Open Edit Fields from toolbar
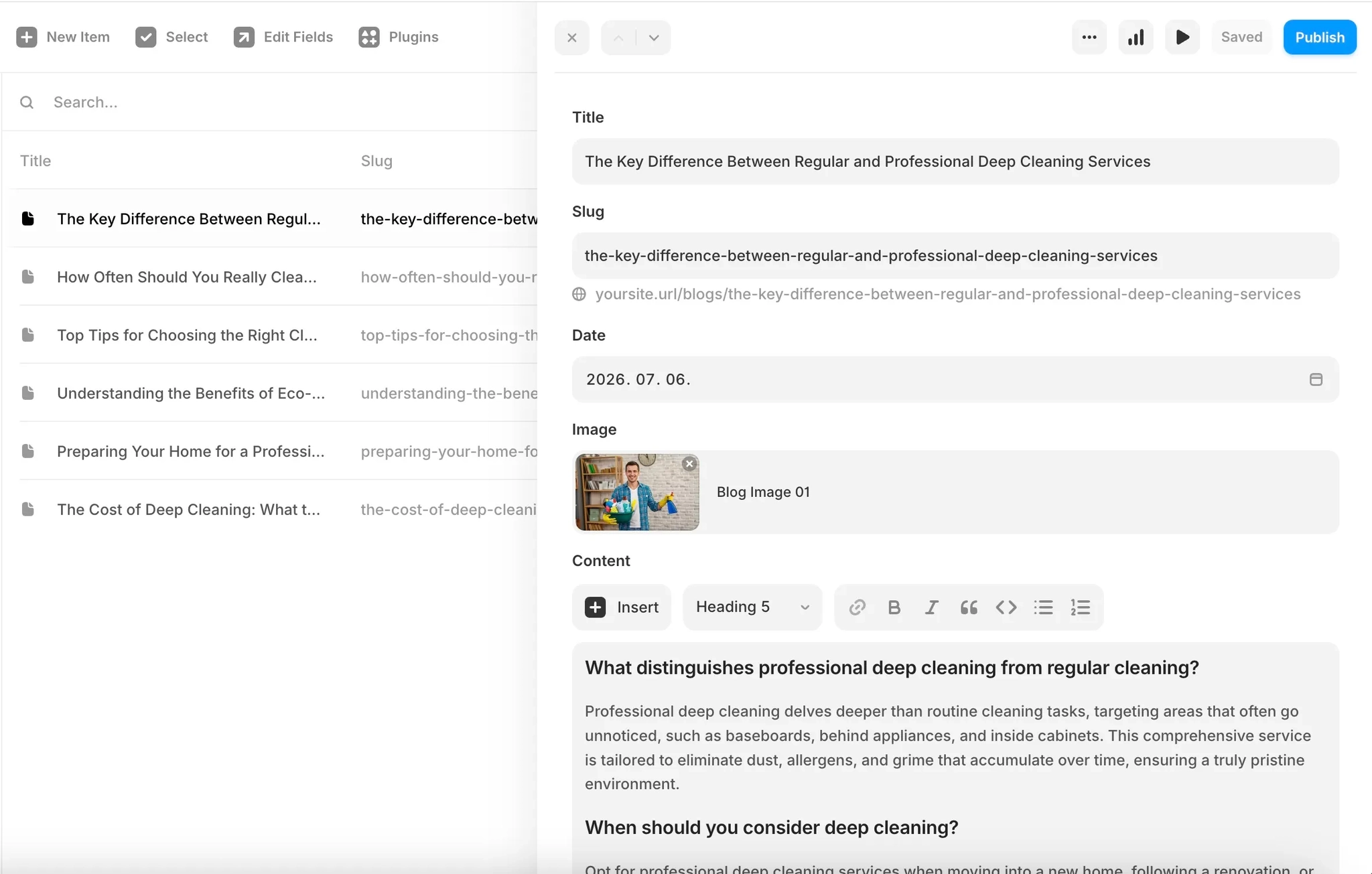This screenshot has height=874, width=1372. coord(283,37)
